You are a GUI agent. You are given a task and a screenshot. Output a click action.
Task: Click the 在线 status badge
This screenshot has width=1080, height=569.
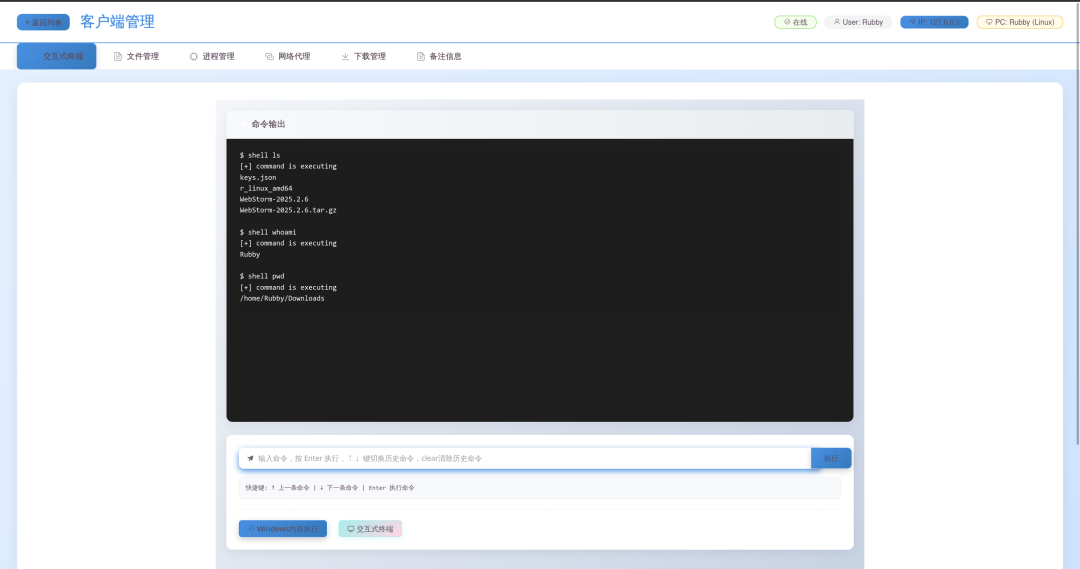pyautogui.click(x=796, y=22)
